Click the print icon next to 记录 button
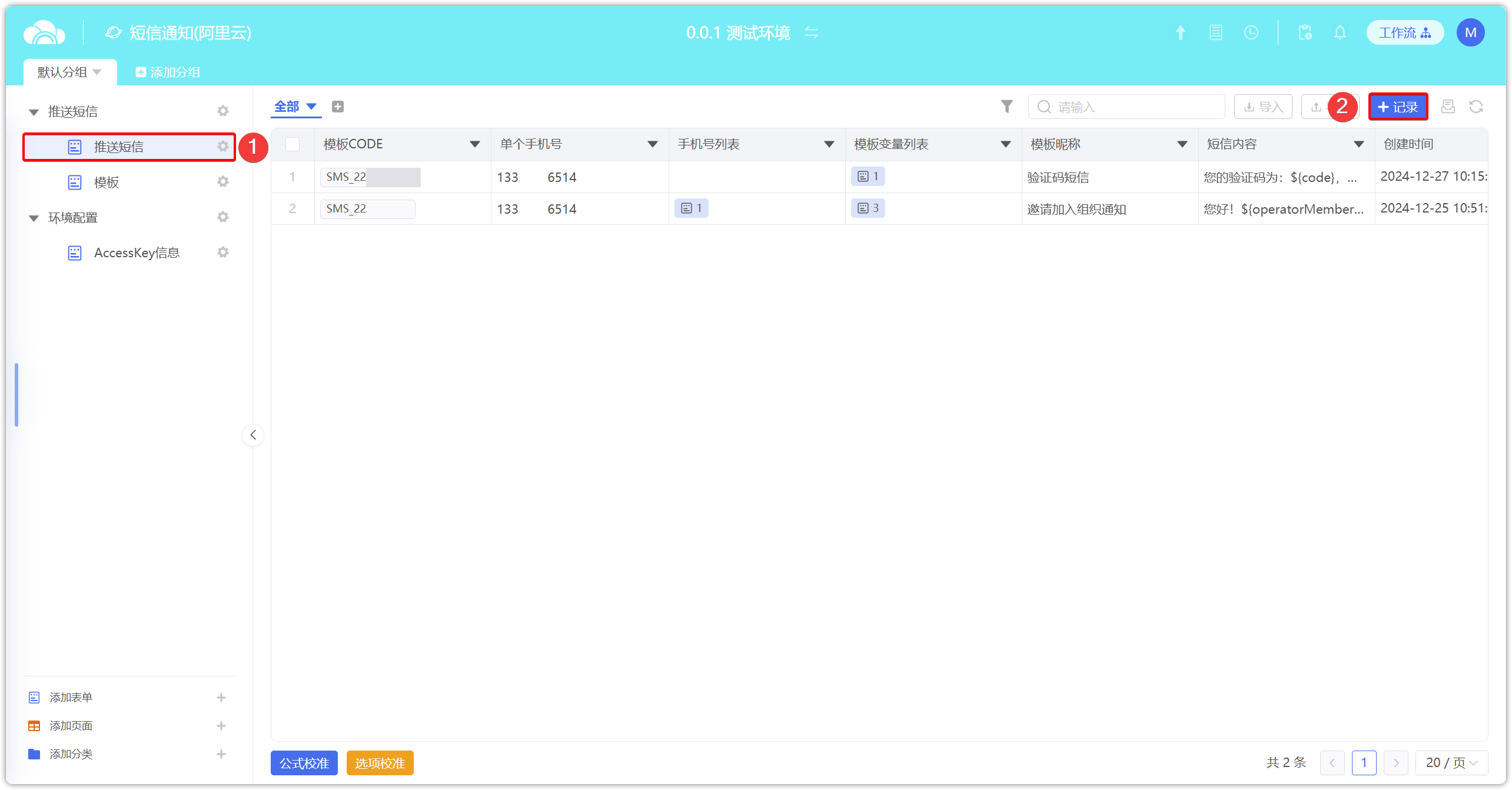Screen dimensions: 1512x790 pos(1447,107)
